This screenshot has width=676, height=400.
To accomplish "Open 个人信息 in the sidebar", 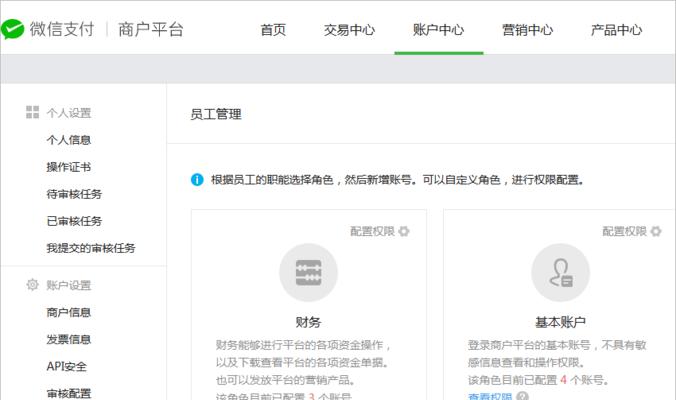I will point(69,140).
